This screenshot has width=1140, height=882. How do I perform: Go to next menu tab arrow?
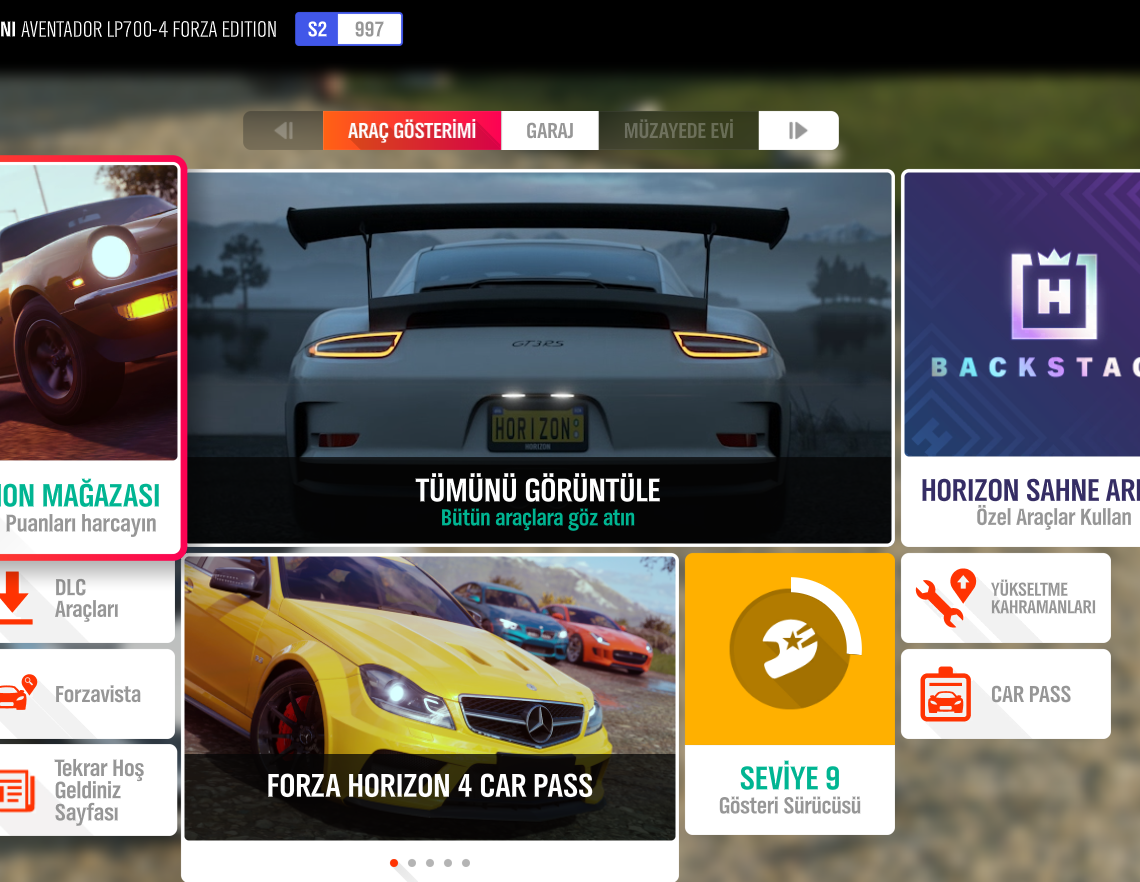click(798, 131)
